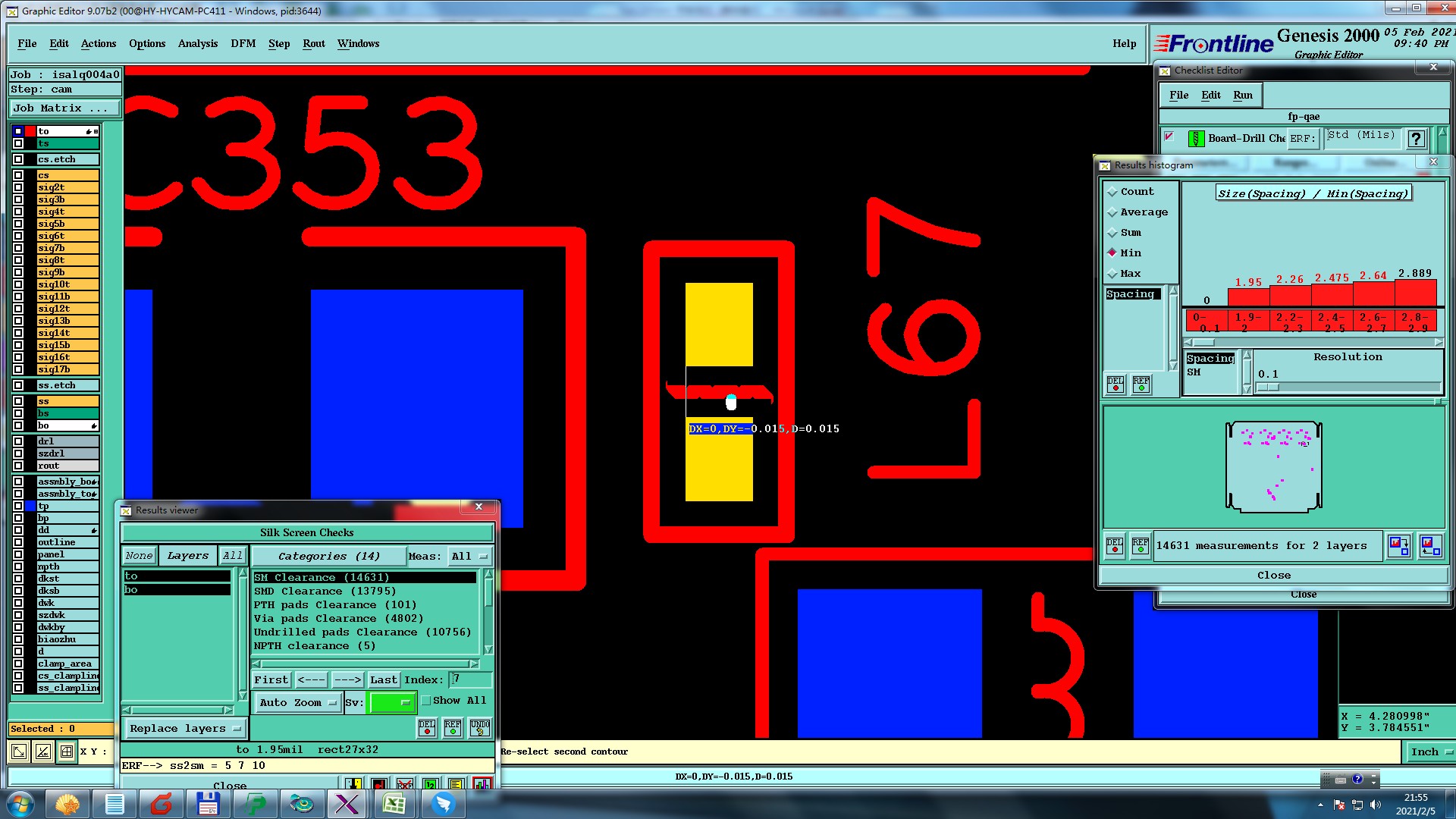Click the board thumbnail in histogram window
Screen dimensions: 1456x819
click(x=1273, y=467)
